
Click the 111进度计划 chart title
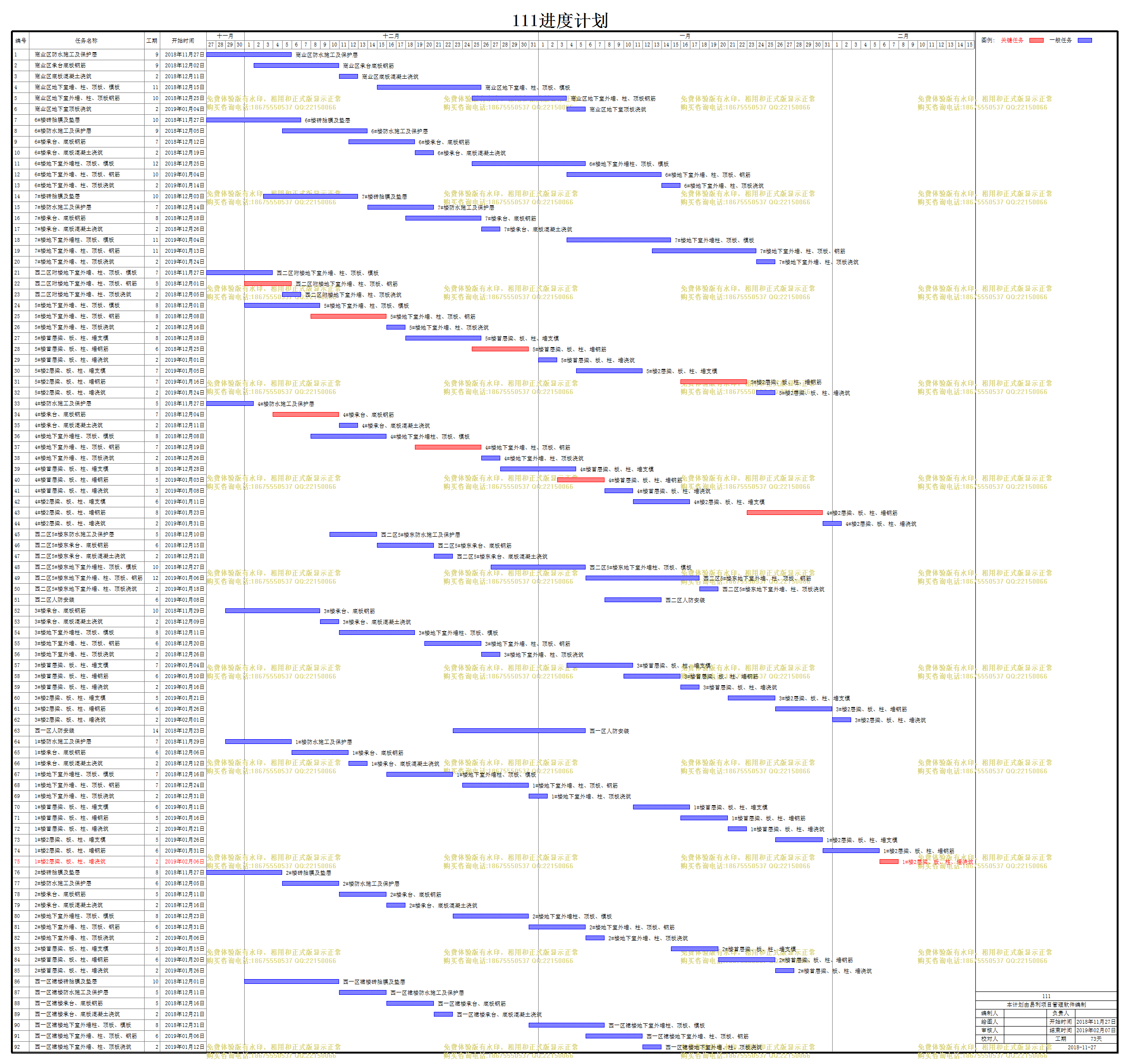560,20
